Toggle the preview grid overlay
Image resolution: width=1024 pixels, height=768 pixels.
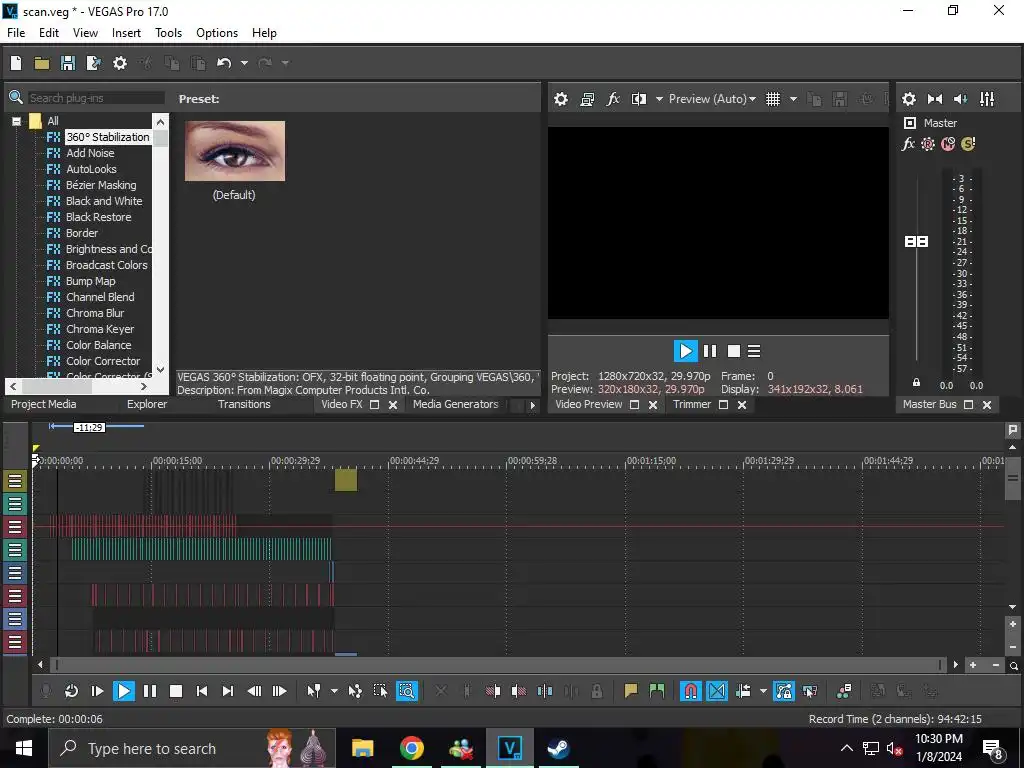click(773, 99)
